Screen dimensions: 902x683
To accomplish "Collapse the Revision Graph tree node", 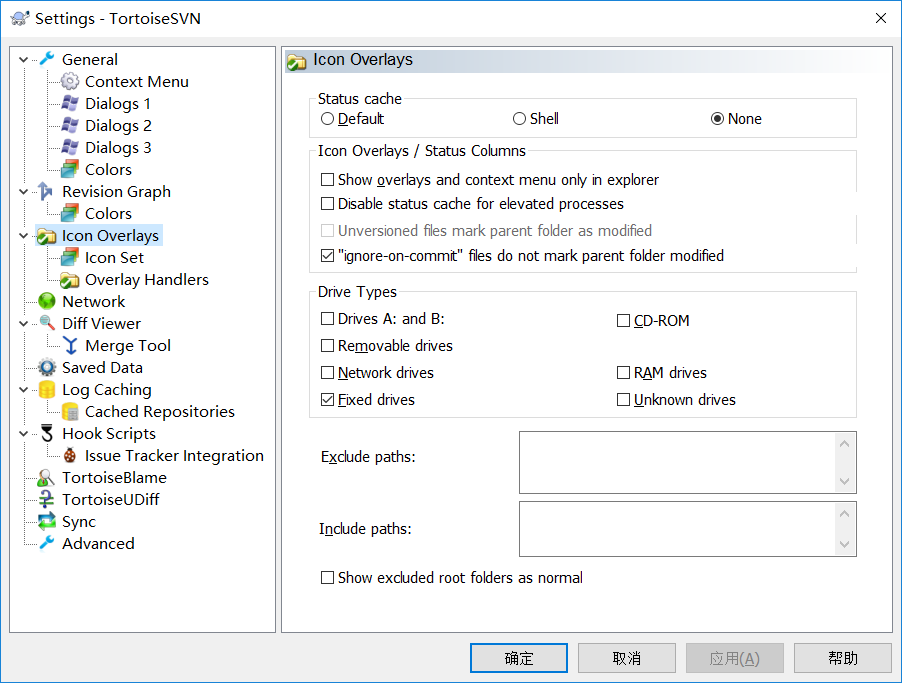I will click(24, 192).
